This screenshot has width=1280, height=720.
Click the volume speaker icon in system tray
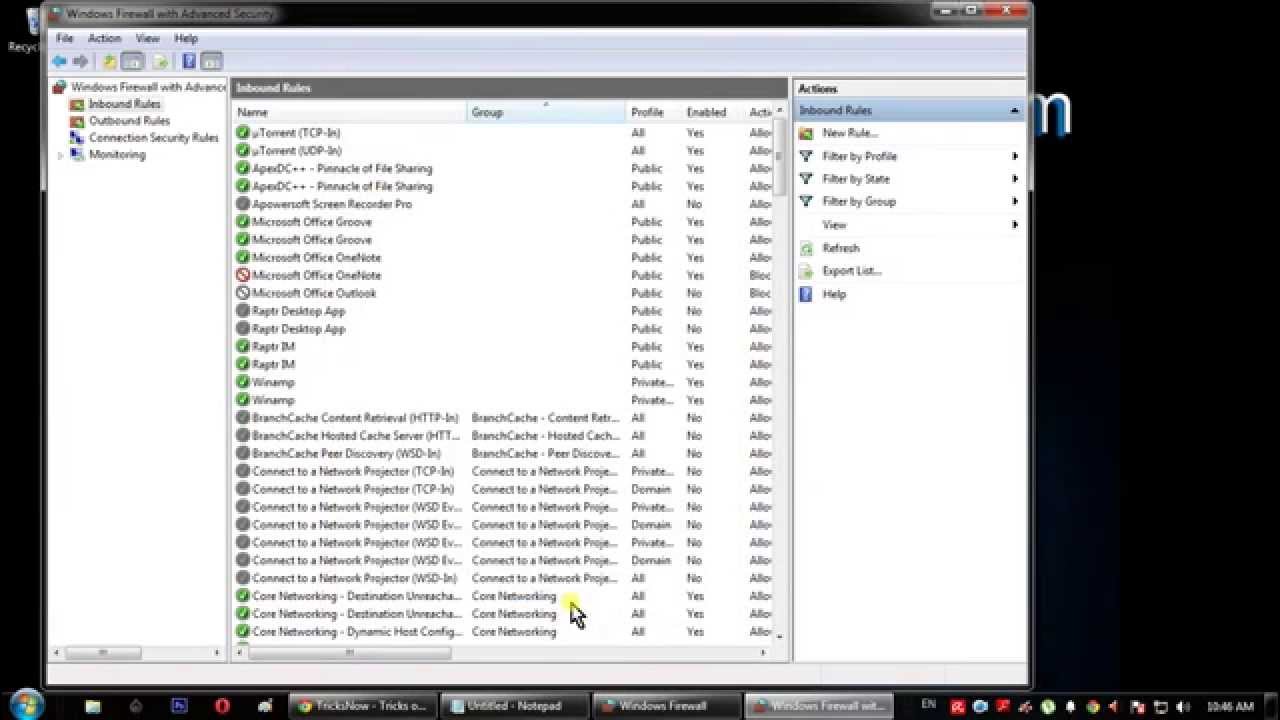tap(1183, 707)
